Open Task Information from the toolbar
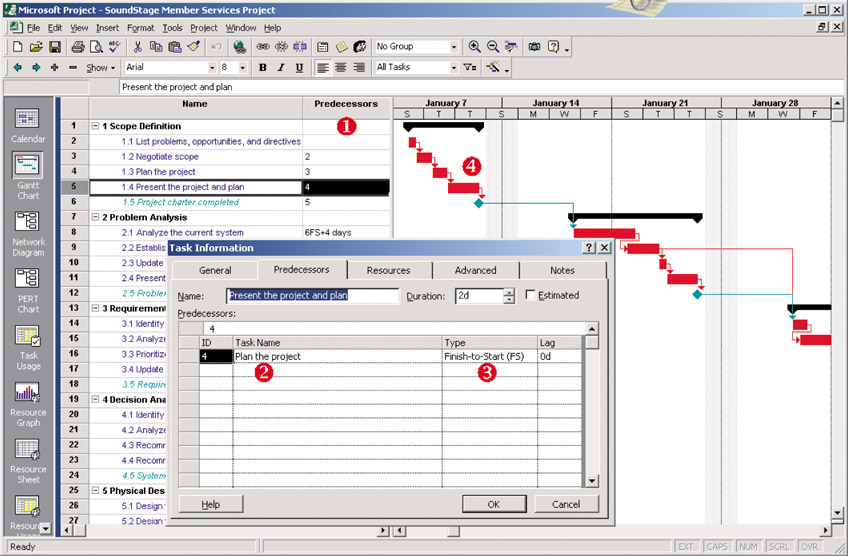The width and height of the screenshot is (848, 556). click(323, 47)
